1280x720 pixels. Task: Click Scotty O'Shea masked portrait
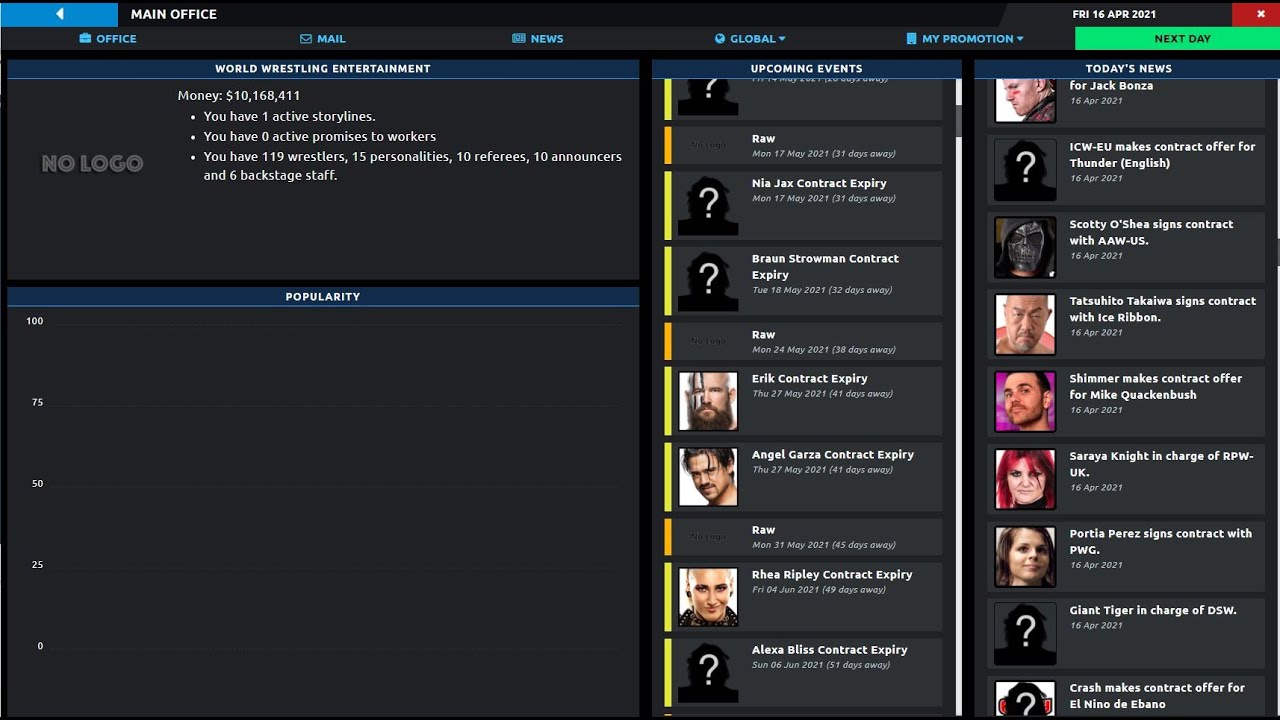(1025, 247)
